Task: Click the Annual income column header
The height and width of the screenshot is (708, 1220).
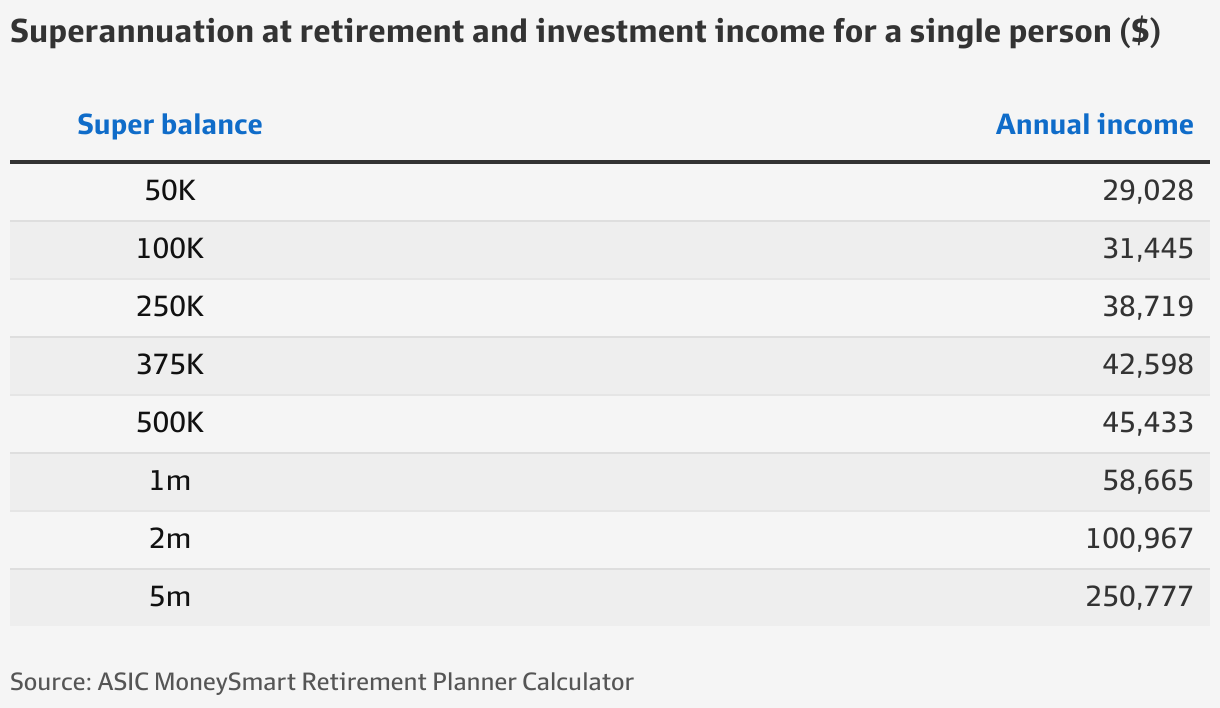Action: [1095, 125]
